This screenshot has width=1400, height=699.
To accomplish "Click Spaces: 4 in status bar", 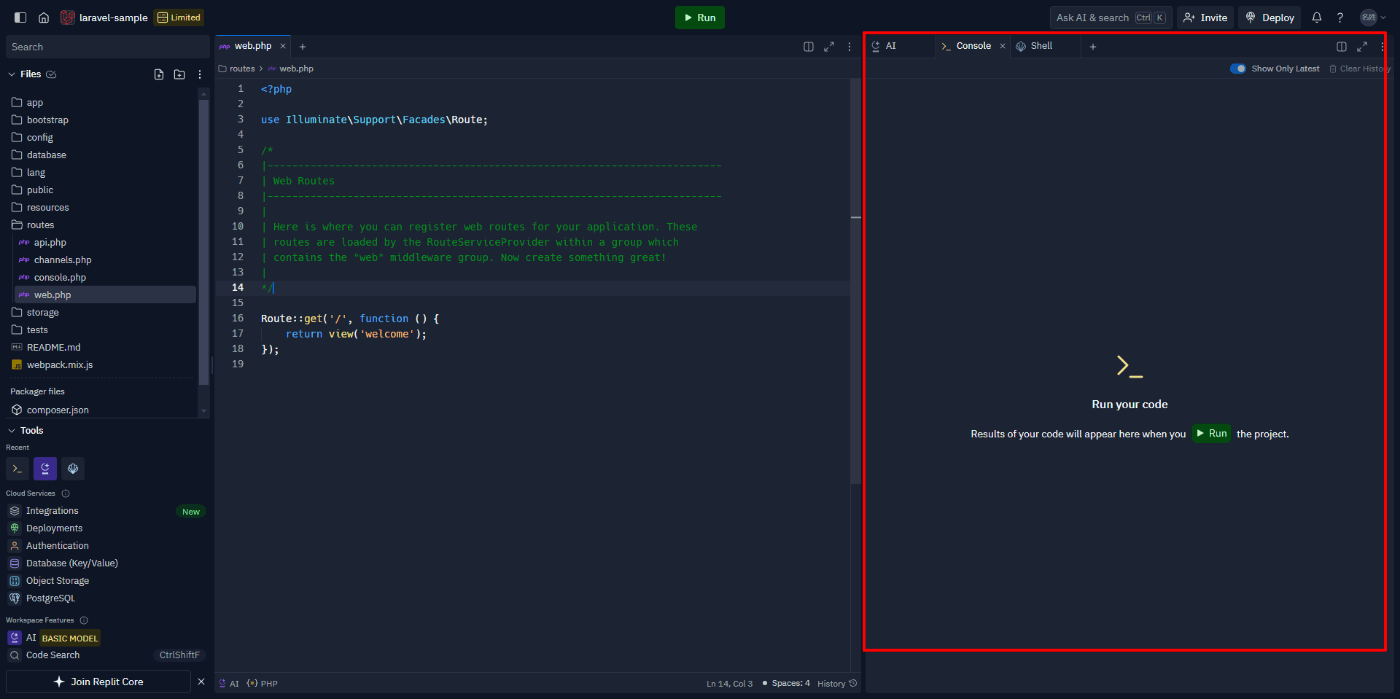I will point(786,684).
